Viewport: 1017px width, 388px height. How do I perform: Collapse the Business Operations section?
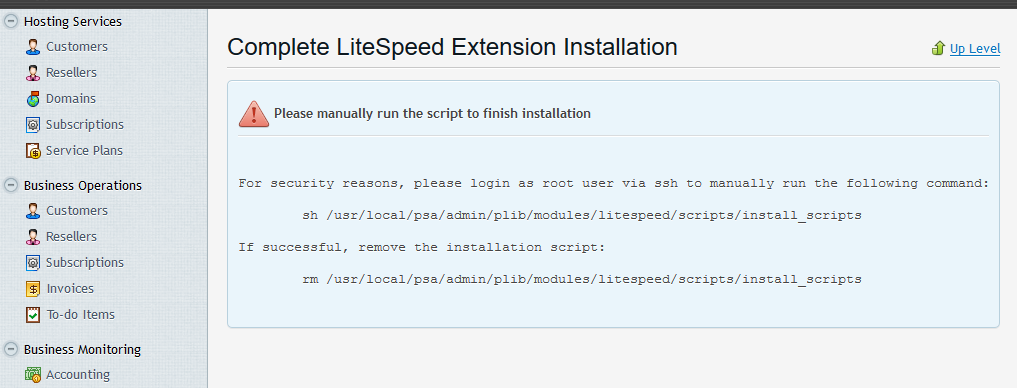tap(10, 185)
